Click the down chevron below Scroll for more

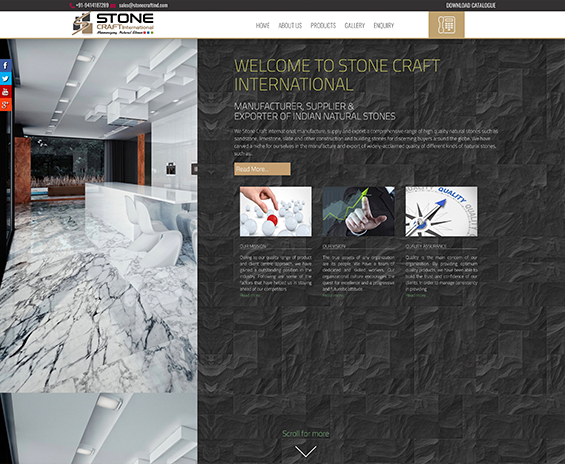[x=306, y=451]
